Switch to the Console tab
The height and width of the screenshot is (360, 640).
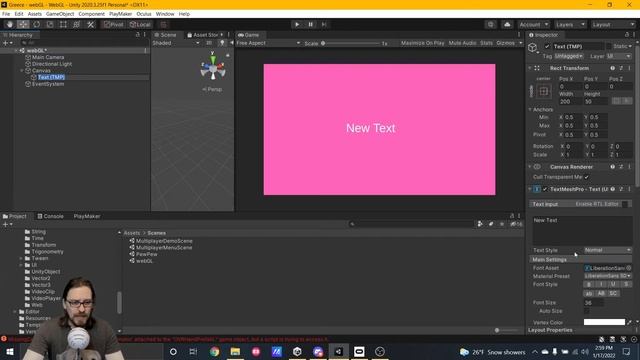tap(51, 216)
